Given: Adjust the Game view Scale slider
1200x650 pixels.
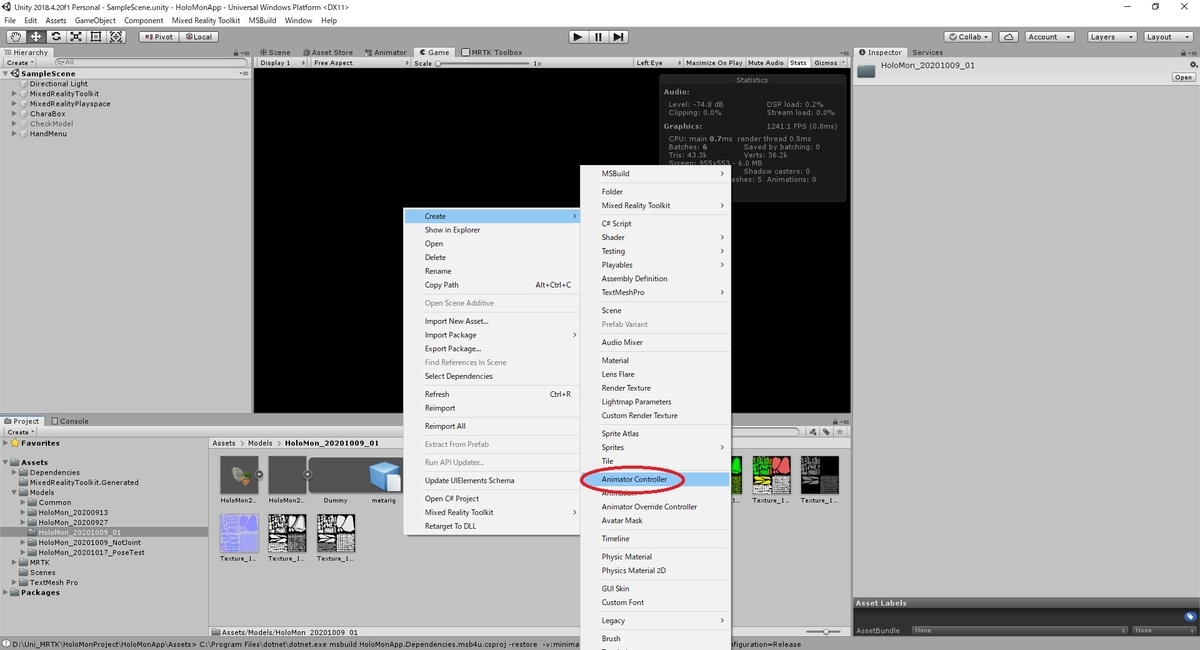Looking at the screenshot, I should pyautogui.click(x=485, y=63).
